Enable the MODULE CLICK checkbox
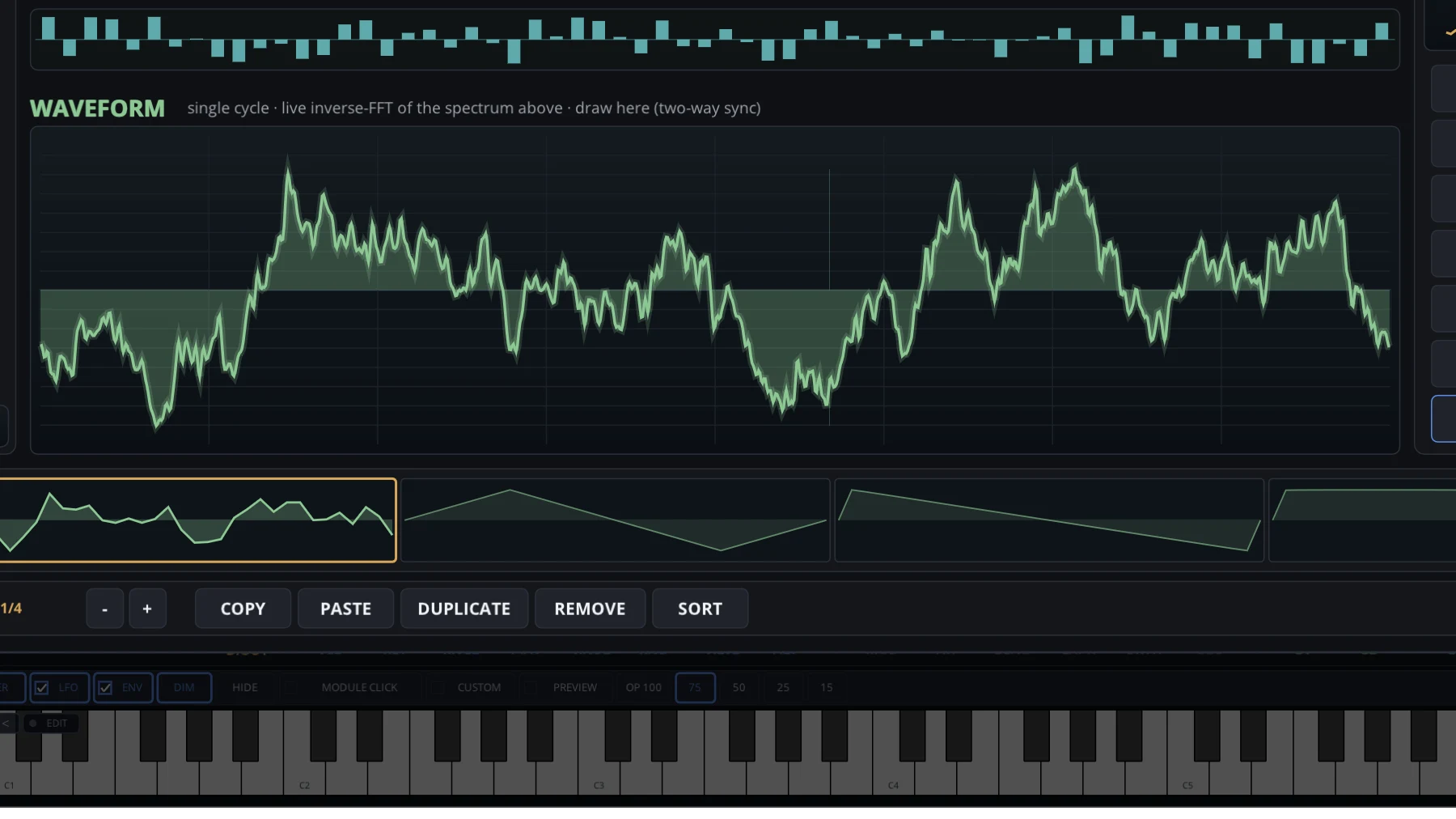The height and width of the screenshot is (819, 1456). [x=290, y=688]
